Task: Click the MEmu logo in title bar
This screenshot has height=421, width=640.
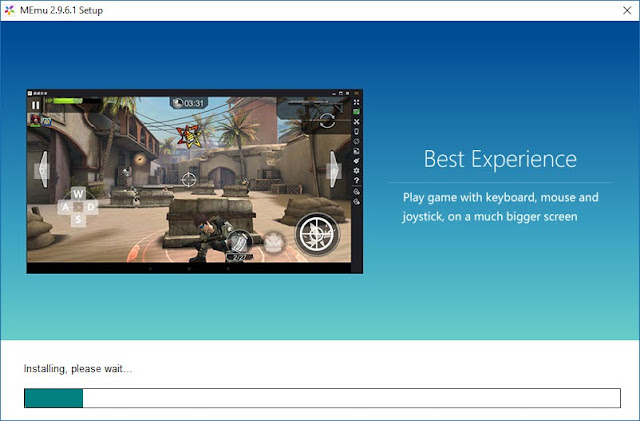Action: click(9, 10)
